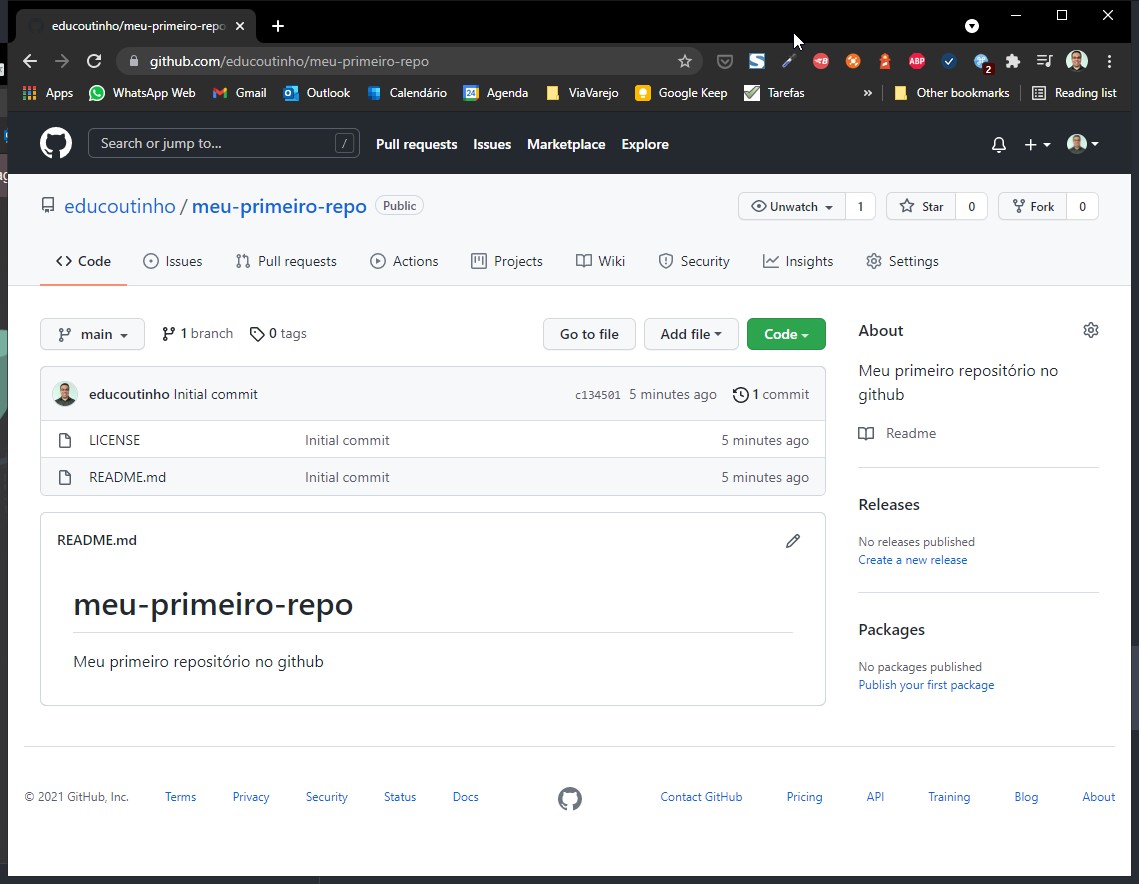The height and width of the screenshot is (884, 1139).
Task: Click the GitHub logo in footer
Action: (x=570, y=798)
